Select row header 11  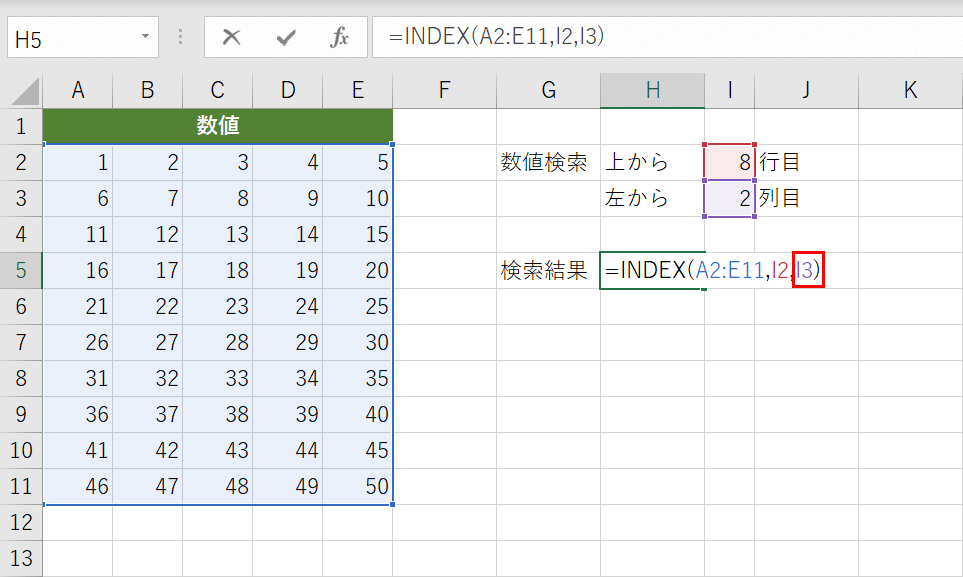[x=20, y=486]
